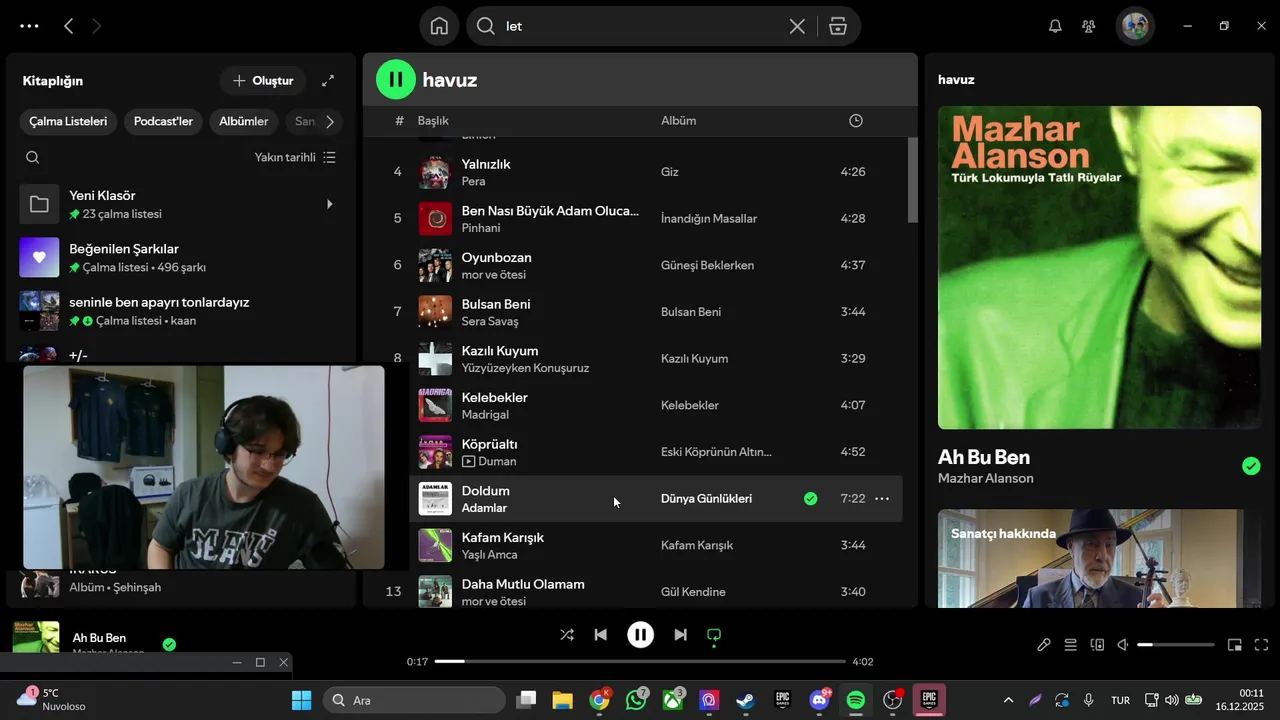The image size is (1280, 720).
Task: Expand the Yeni Klasör folder arrow
Action: (330, 205)
